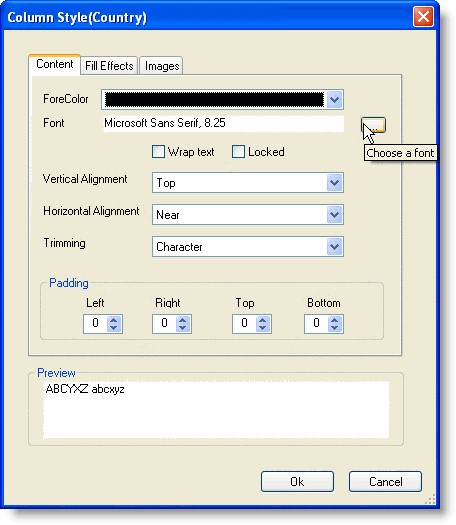456x525 pixels.
Task: Click the ellipsis font chooser button
Action: tap(373, 125)
